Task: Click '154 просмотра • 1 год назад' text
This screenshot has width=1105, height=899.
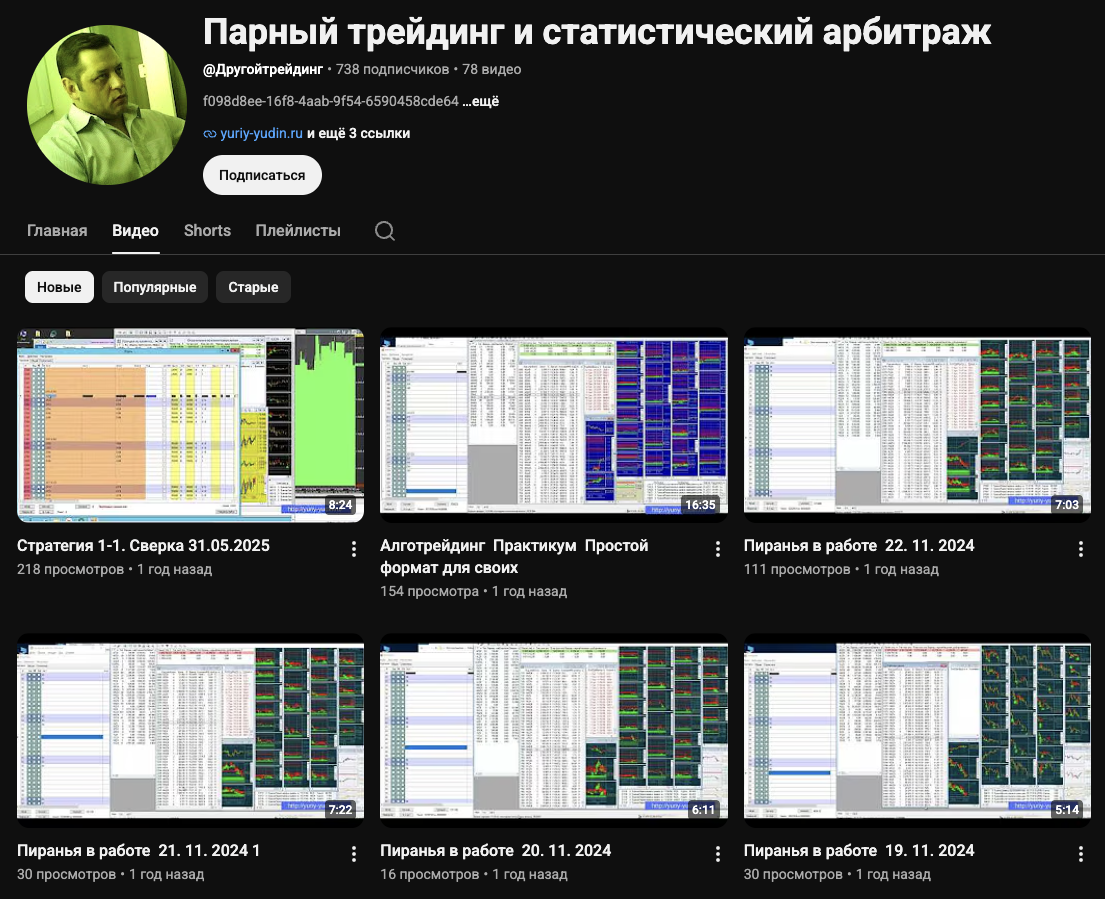Action: coord(474,592)
